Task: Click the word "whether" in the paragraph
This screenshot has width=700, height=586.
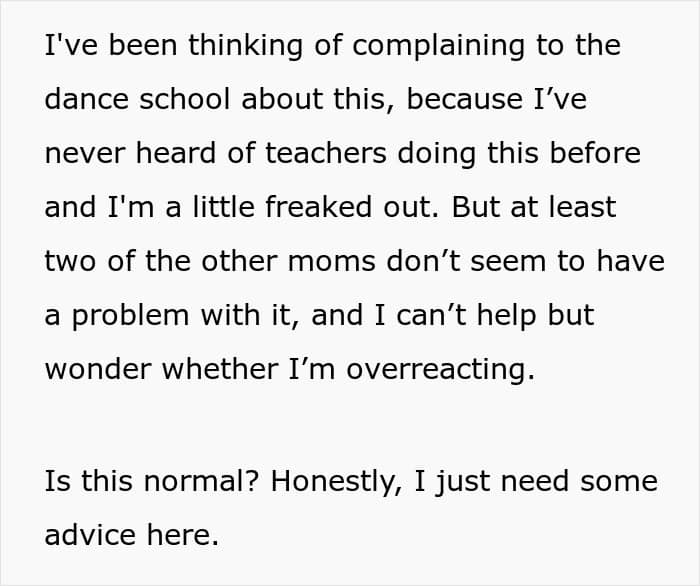Action: [x=220, y=369]
